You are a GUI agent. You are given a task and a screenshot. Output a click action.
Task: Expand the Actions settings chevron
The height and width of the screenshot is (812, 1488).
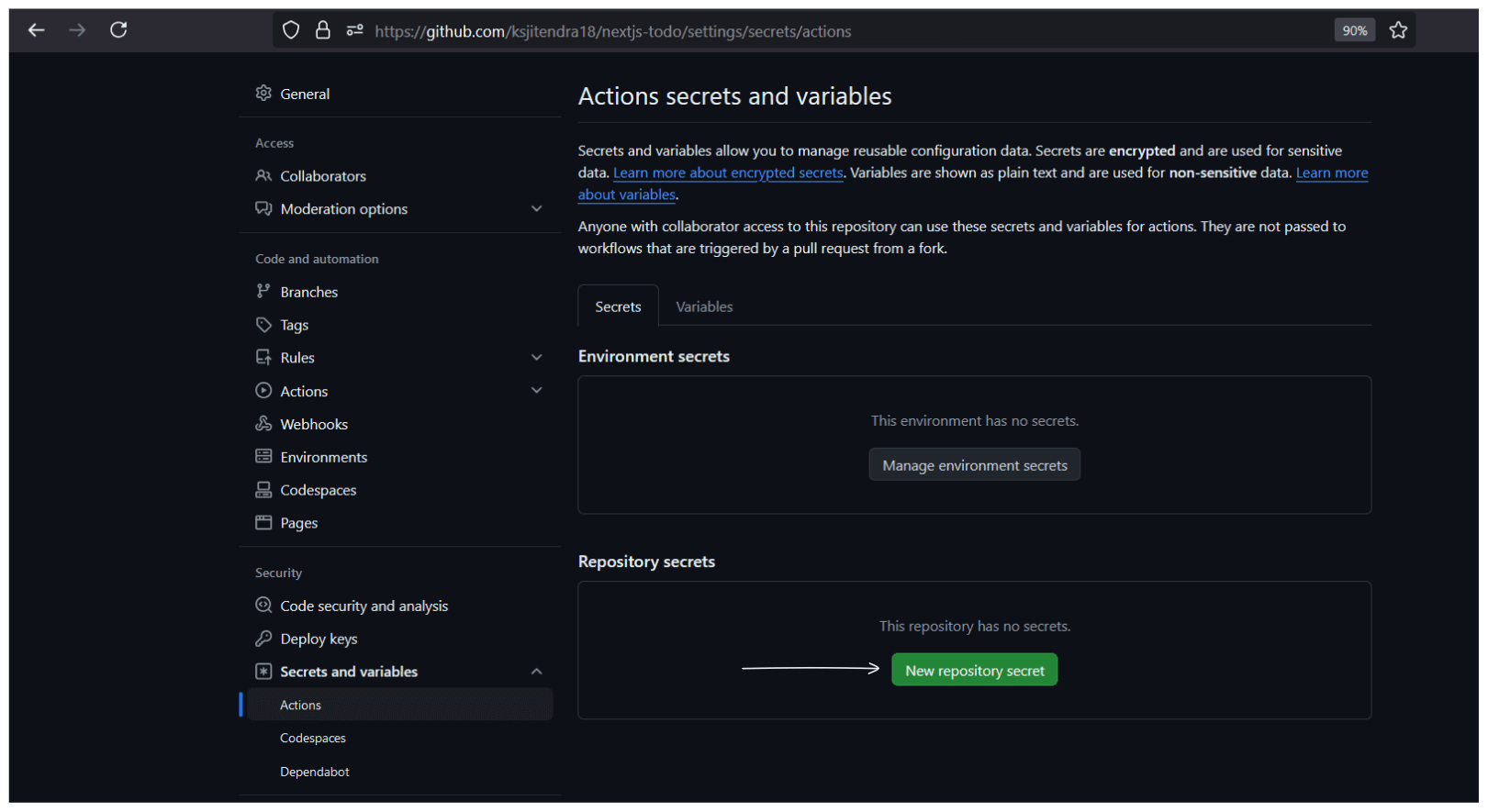click(537, 391)
